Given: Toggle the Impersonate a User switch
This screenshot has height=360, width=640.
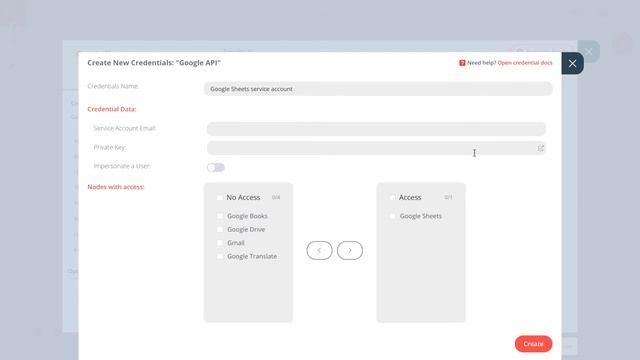Looking at the screenshot, I should [216, 167].
